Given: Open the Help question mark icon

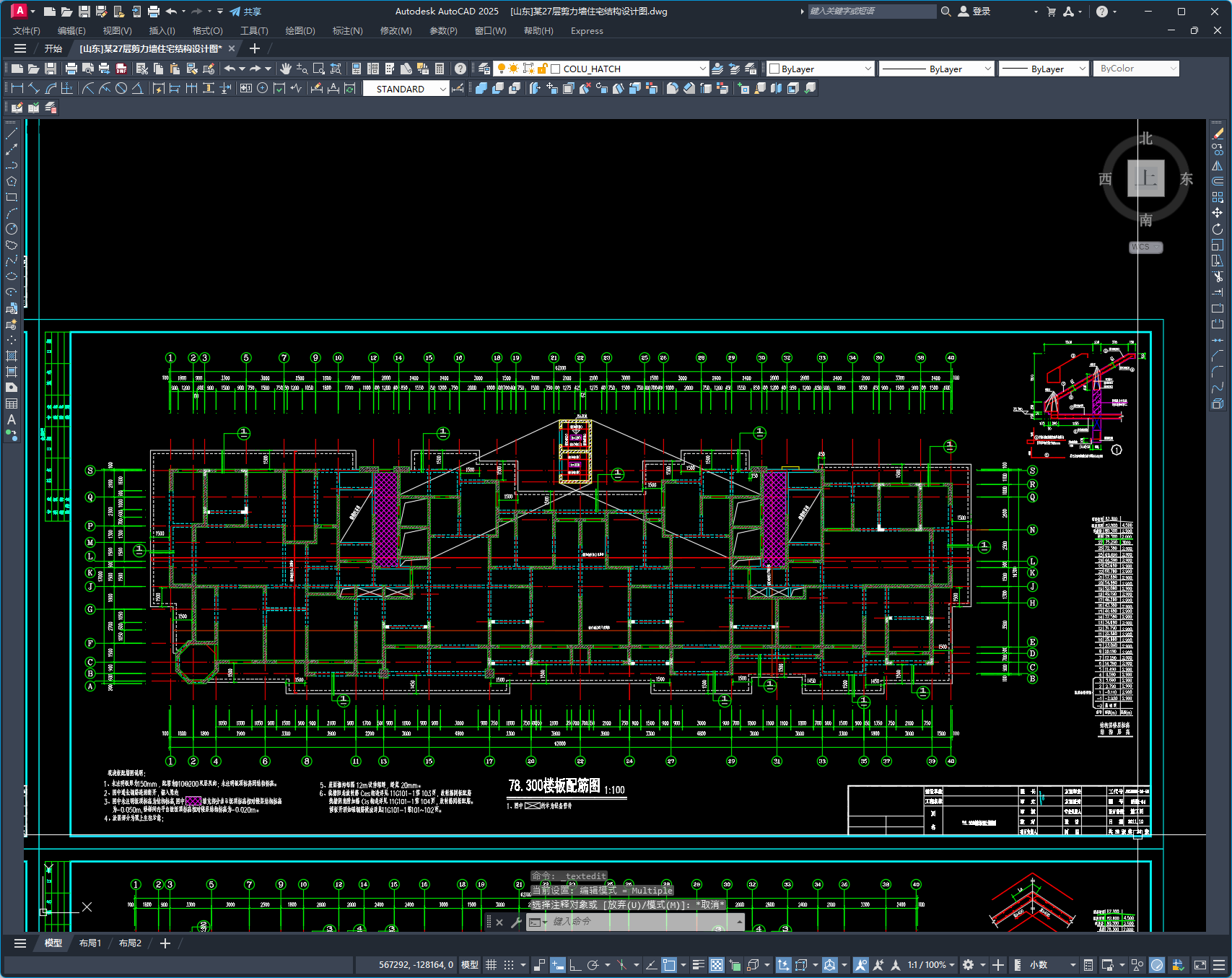Looking at the screenshot, I should 460,69.
